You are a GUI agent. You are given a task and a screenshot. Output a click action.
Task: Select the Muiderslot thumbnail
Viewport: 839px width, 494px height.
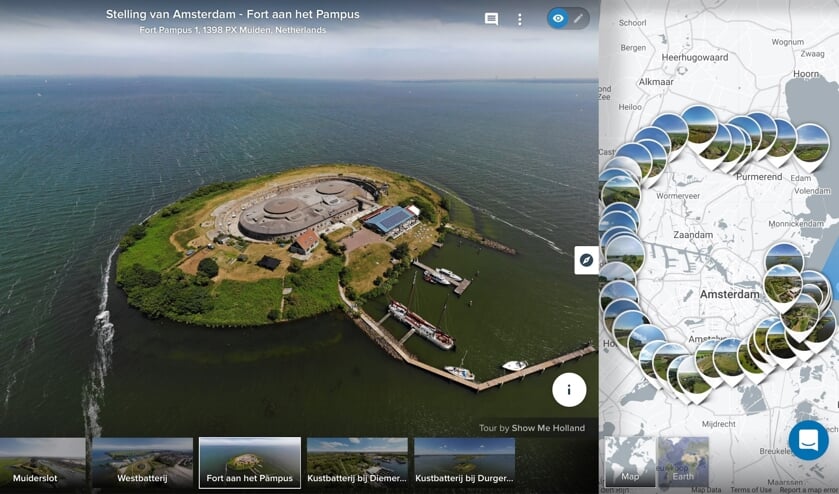42,462
